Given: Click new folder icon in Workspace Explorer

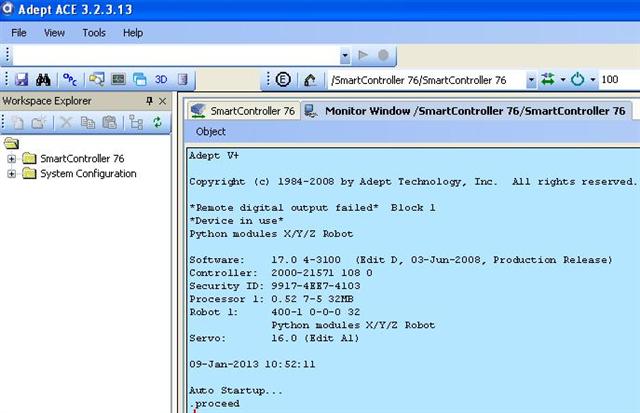Looking at the screenshot, I should coord(39,122).
